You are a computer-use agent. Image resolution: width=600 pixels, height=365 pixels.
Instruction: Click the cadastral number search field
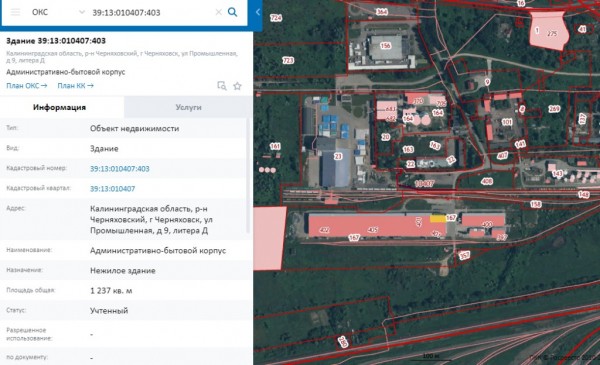pyautogui.click(x=151, y=13)
